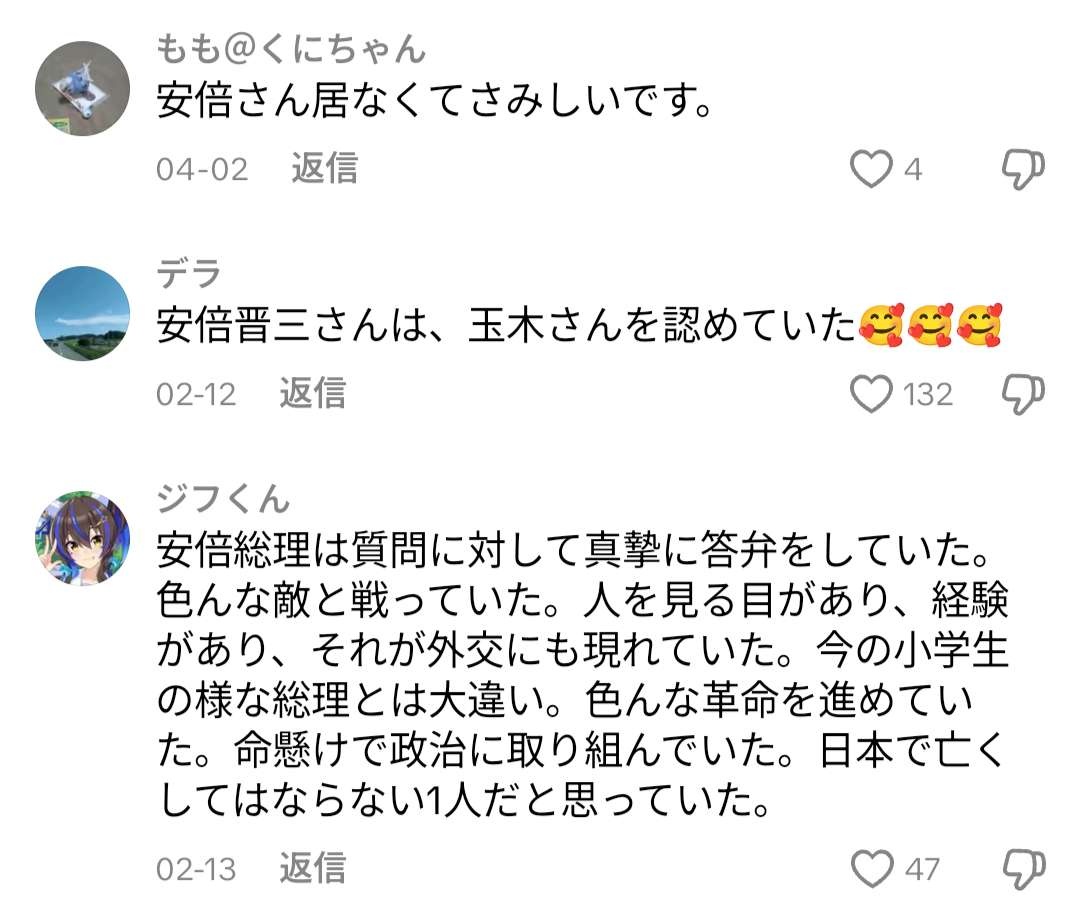Like the comment by もも@くにちゃん
Image resolution: width=1080 pixels, height=914 pixels.
pos(871,170)
